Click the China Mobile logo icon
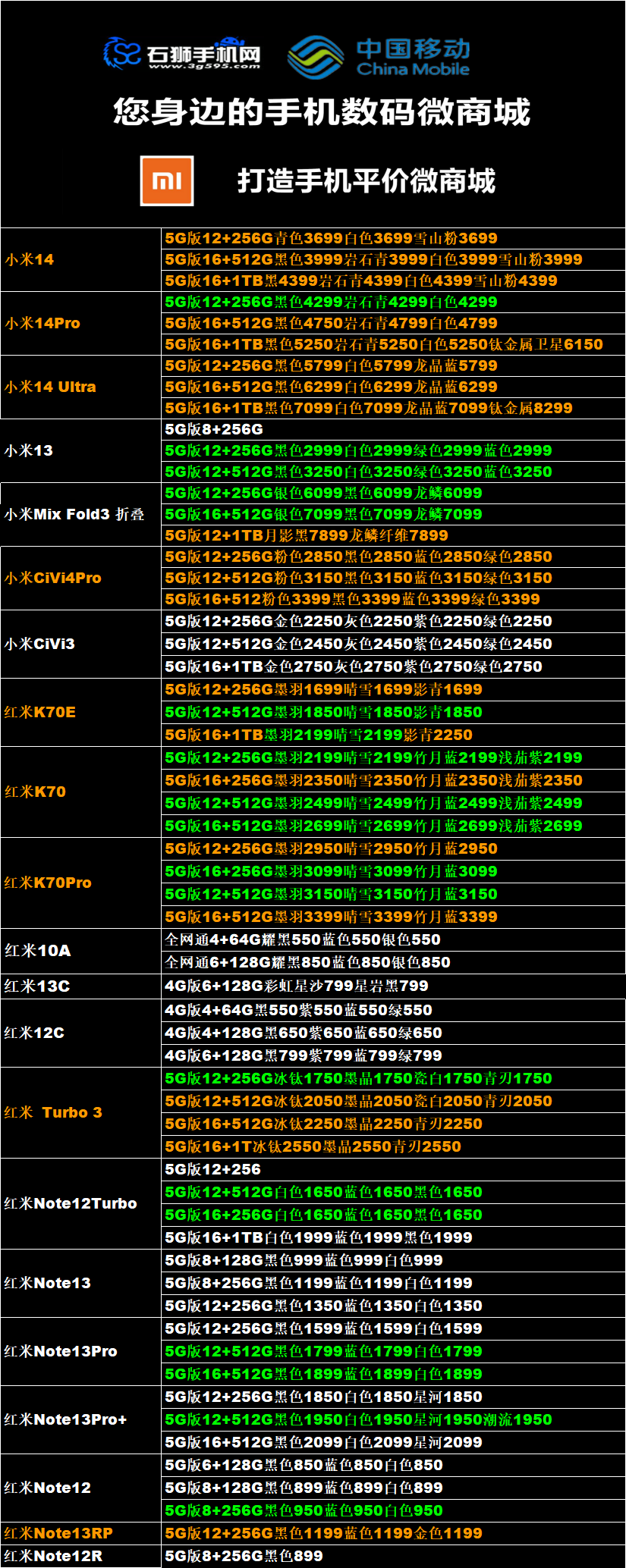Viewport: 626px width, 1568px height. [x=316, y=57]
